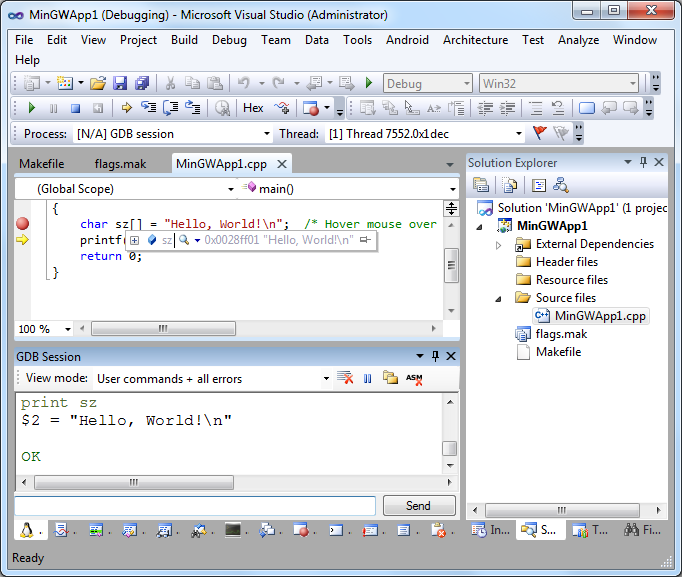682x577 pixels.
Task: Open the Team Explorer bottom tab
Action: [591, 530]
